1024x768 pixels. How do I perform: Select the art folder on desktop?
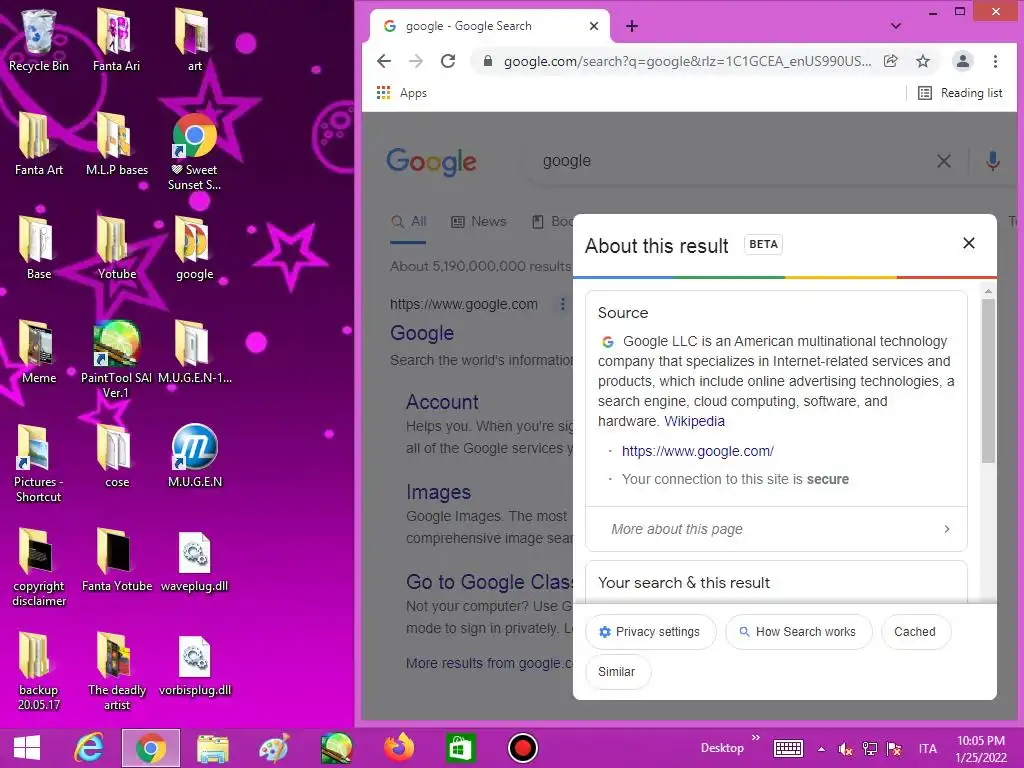coord(194,40)
